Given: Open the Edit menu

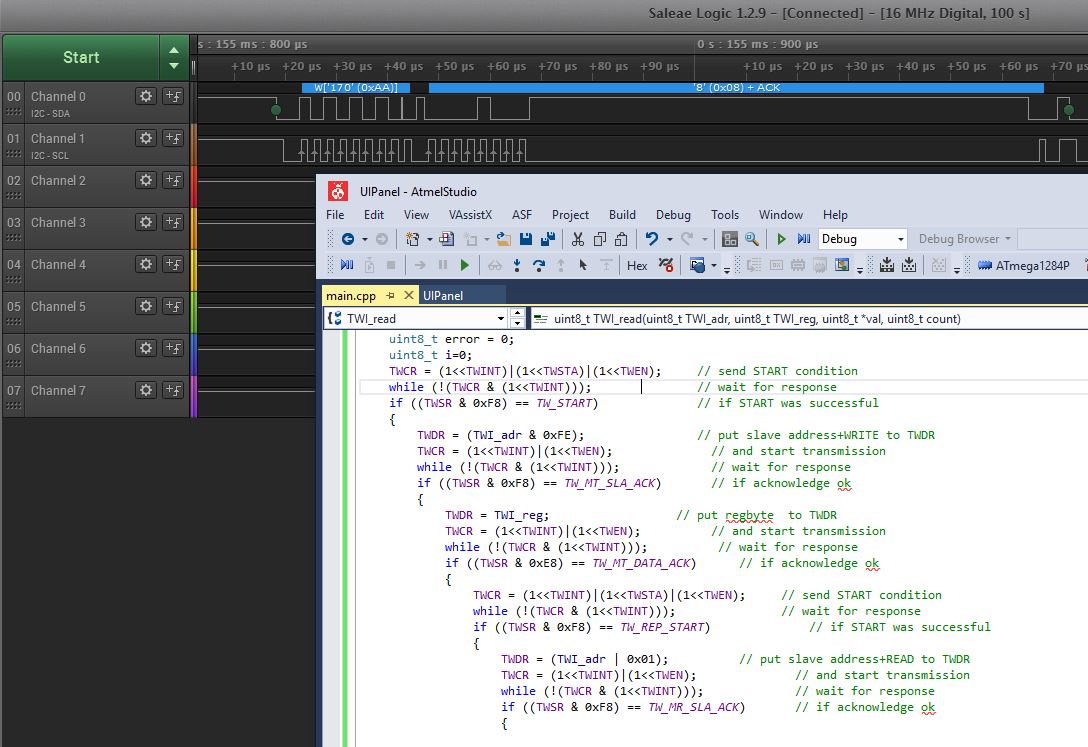Looking at the screenshot, I should pyautogui.click(x=374, y=215).
